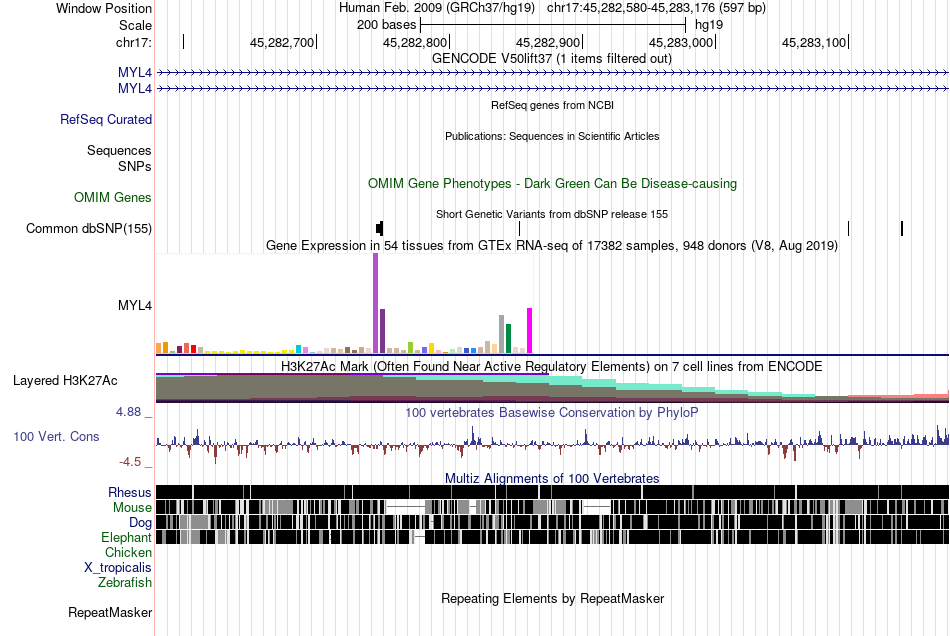Screen dimensions: 950x636
Task: Click Short Genetic Variants from dbSNP title
Action: [x=552, y=214]
